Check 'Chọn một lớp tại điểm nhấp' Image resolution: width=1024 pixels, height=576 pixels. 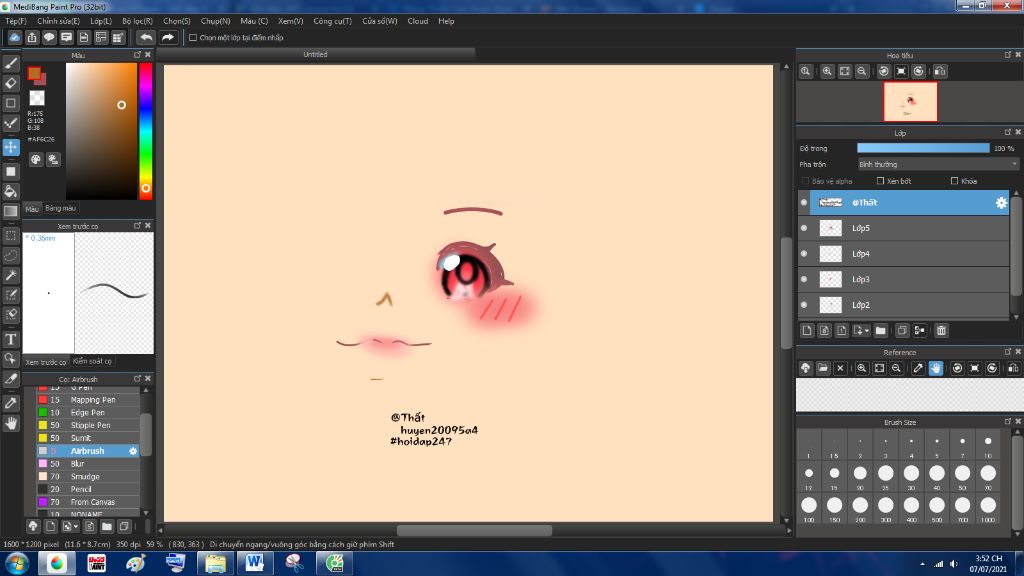[x=193, y=38]
